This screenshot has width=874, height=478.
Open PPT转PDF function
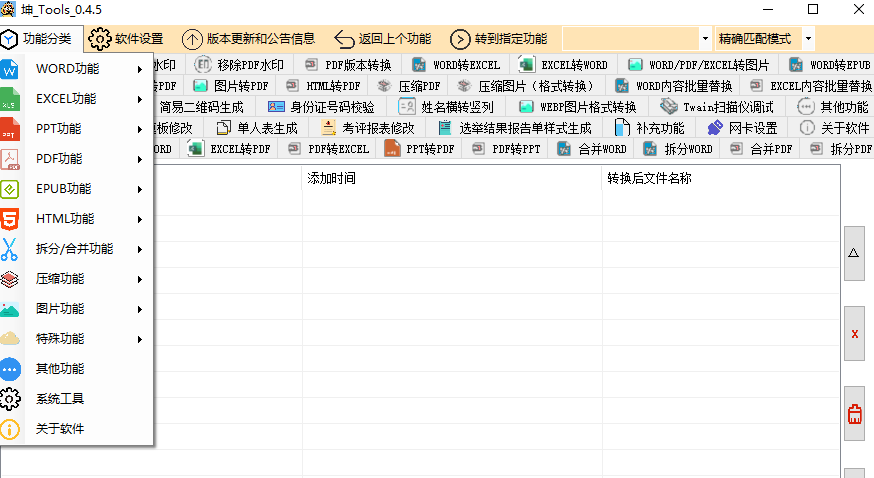click(419, 149)
